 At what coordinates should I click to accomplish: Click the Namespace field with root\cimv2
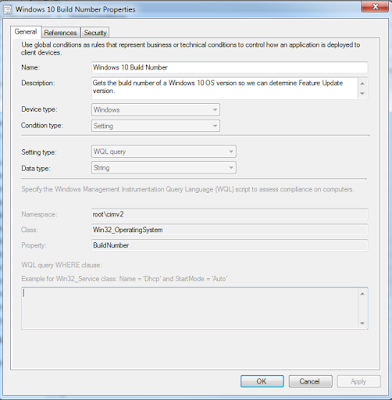230,214
